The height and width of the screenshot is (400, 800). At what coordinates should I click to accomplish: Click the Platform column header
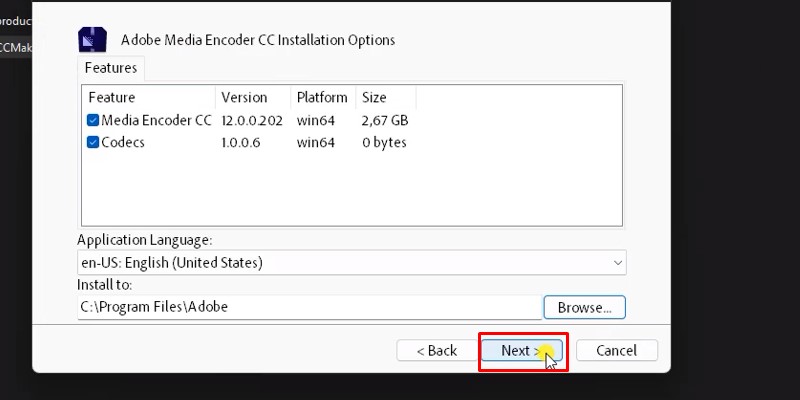pos(322,98)
